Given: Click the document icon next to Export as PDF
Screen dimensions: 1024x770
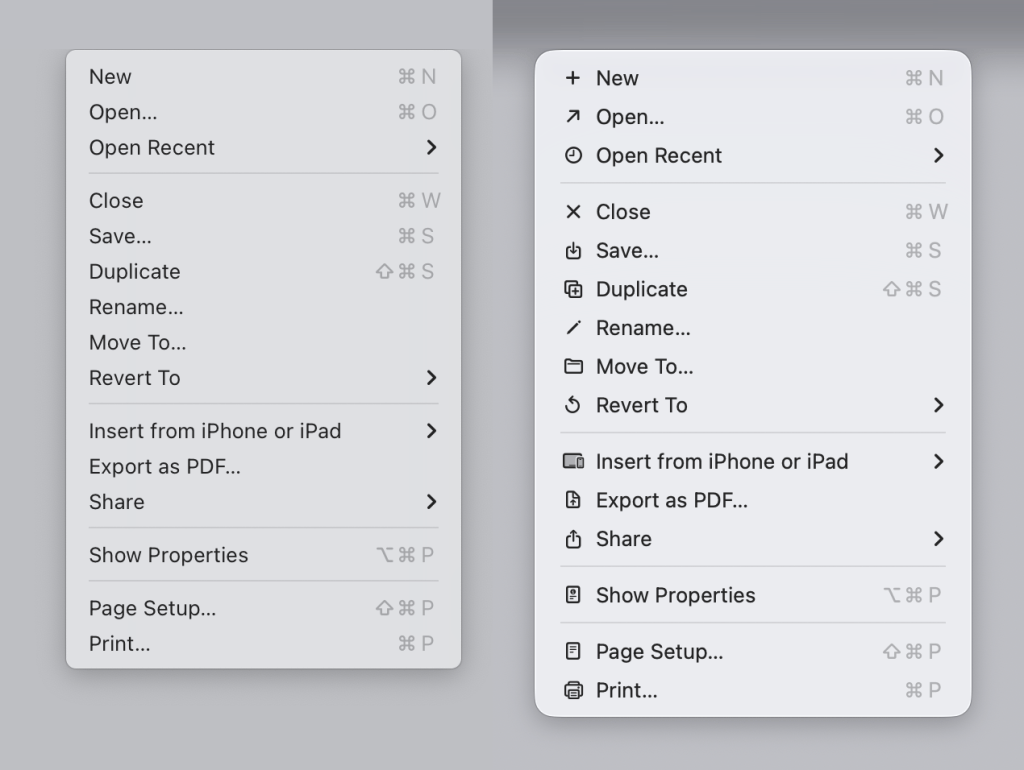Looking at the screenshot, I should 575,500.
